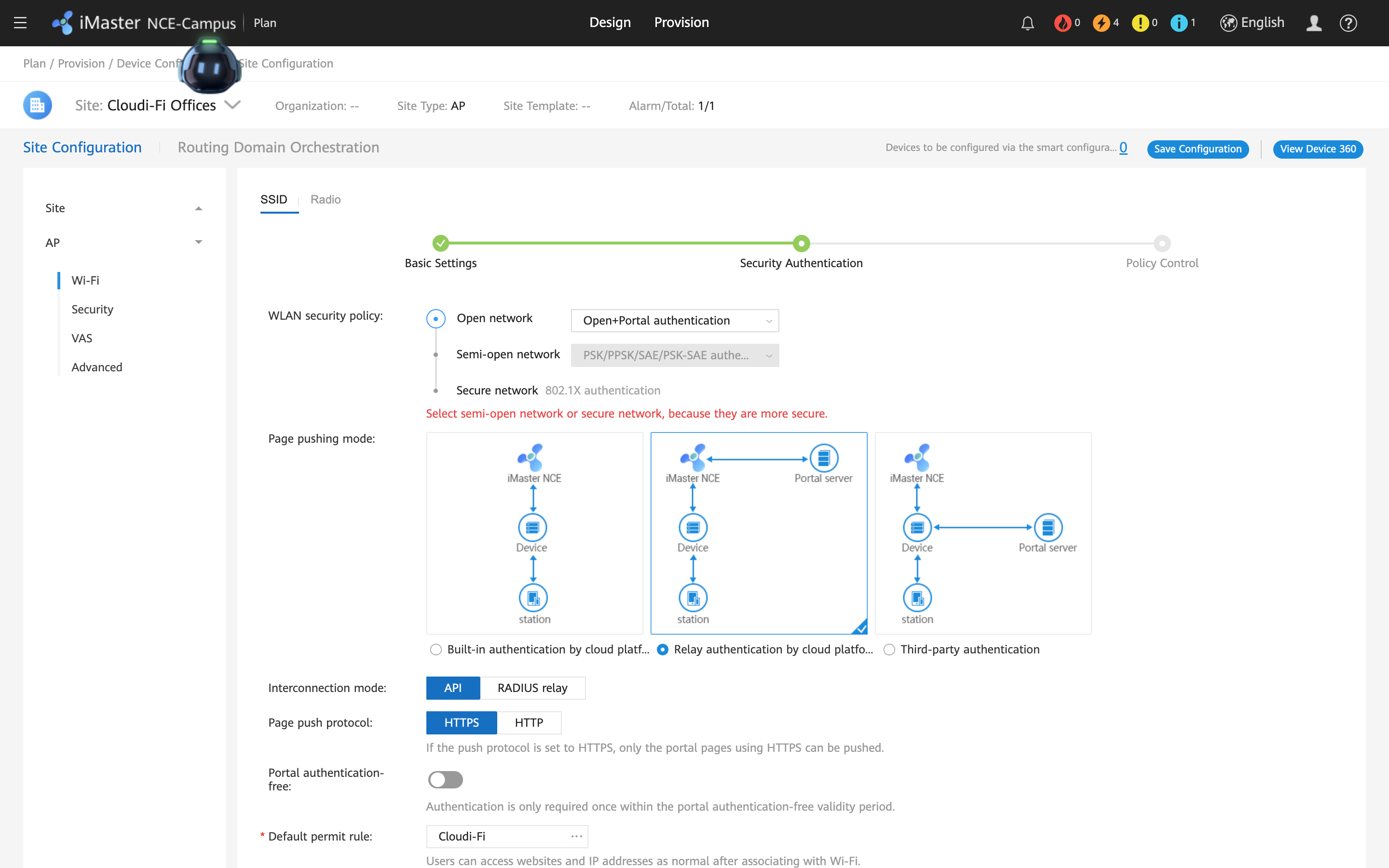The width and height of the screenshot is (1389, 868).
Task: Switch to the SSID tab
Action: point(274,199)
